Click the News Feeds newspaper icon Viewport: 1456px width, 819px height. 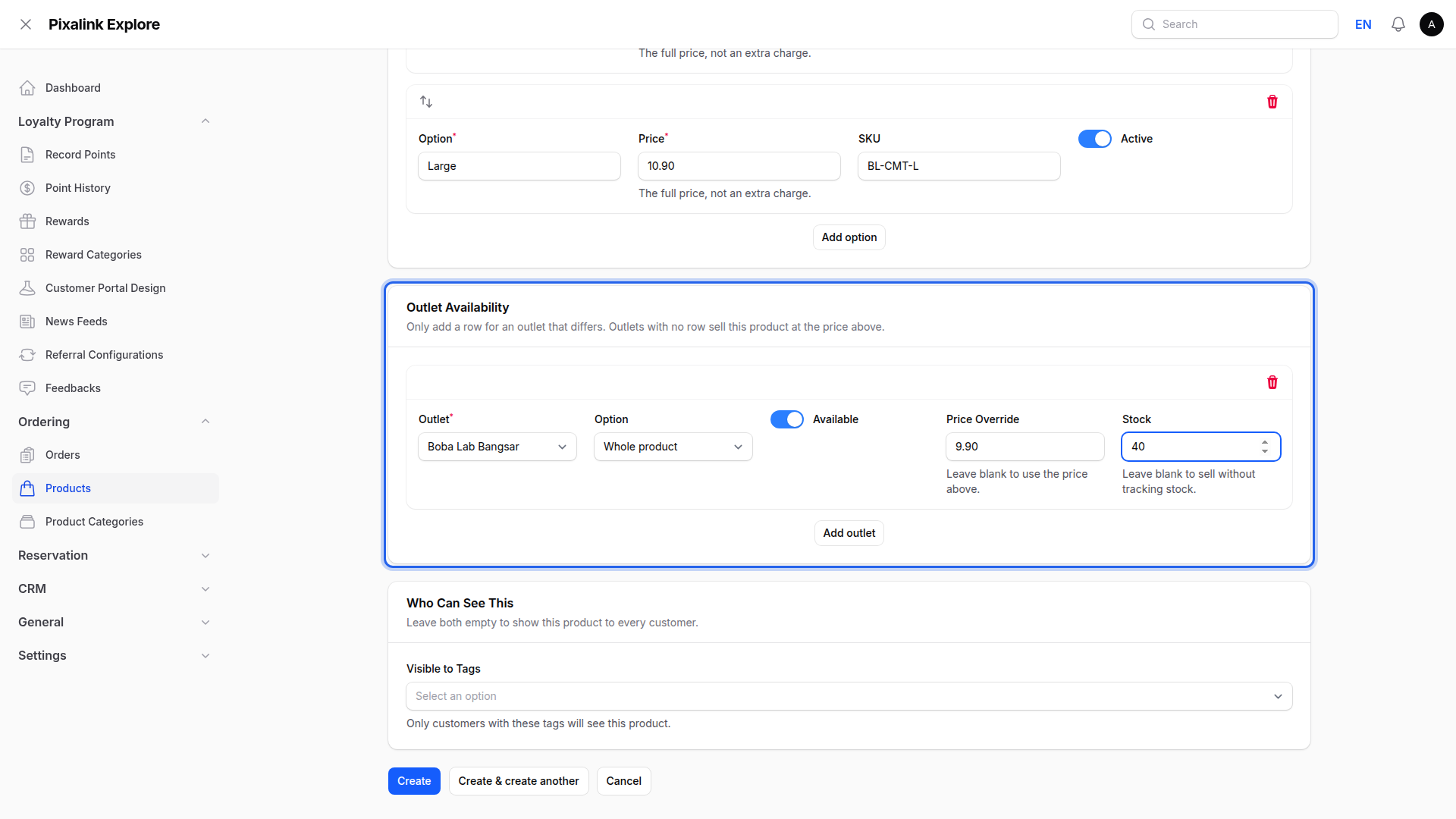27,322
